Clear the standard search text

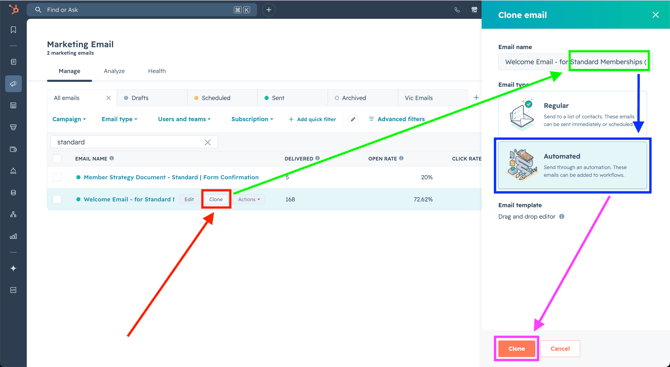point(207,142)
